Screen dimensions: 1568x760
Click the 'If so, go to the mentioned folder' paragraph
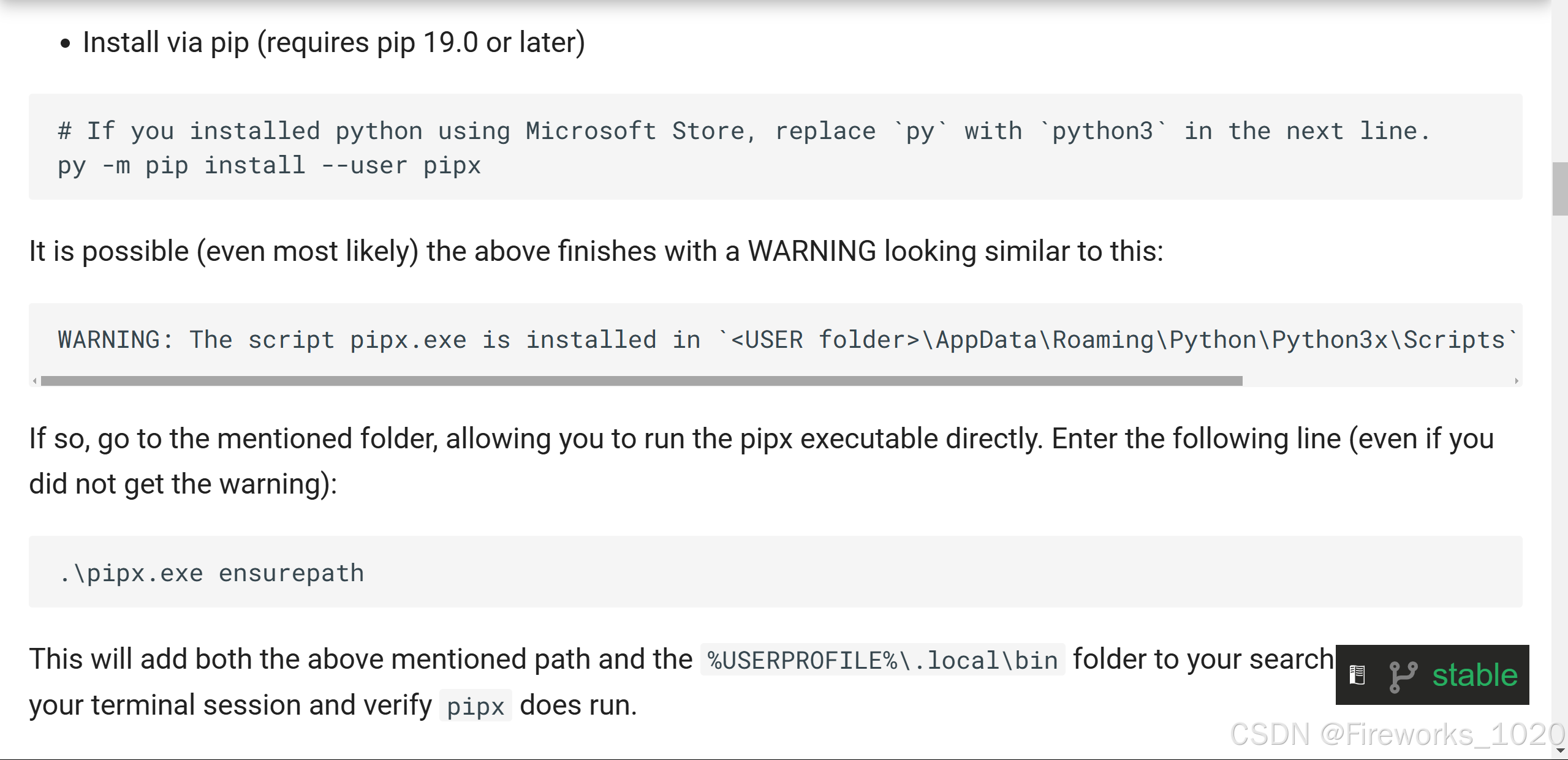tap(761, 439)
